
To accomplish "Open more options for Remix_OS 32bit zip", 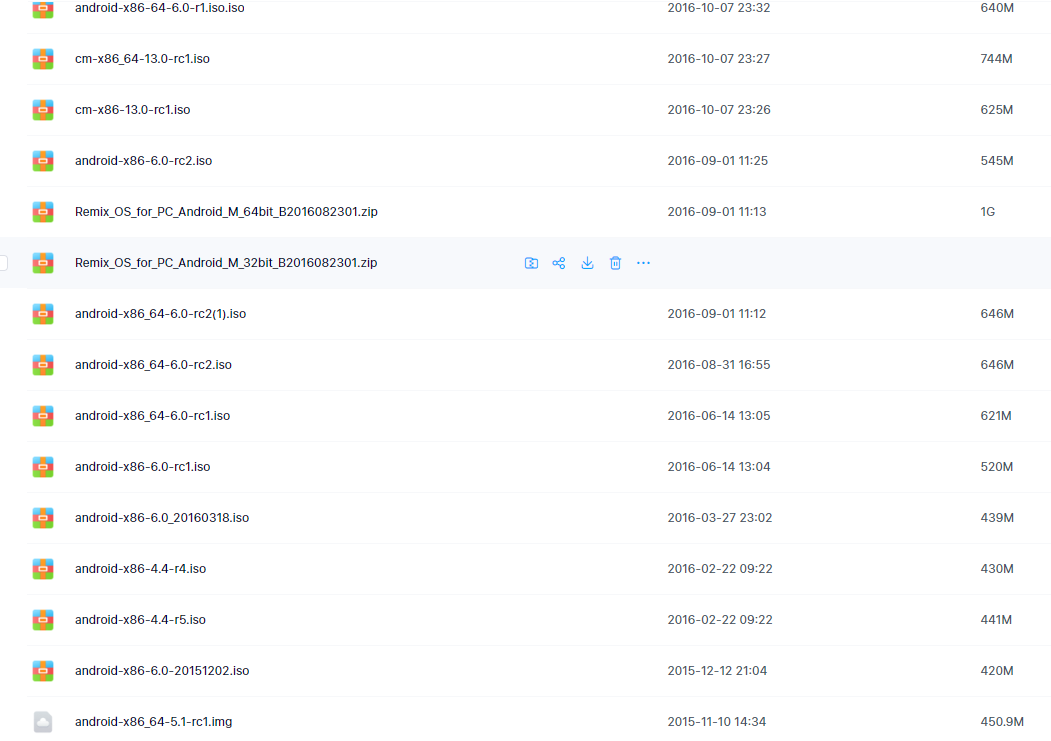I will click(643, 263).
